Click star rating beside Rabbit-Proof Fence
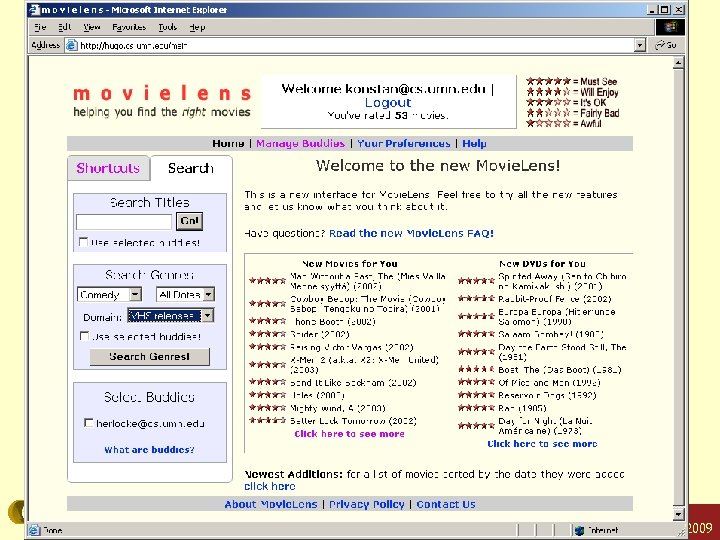 [476, 298]
